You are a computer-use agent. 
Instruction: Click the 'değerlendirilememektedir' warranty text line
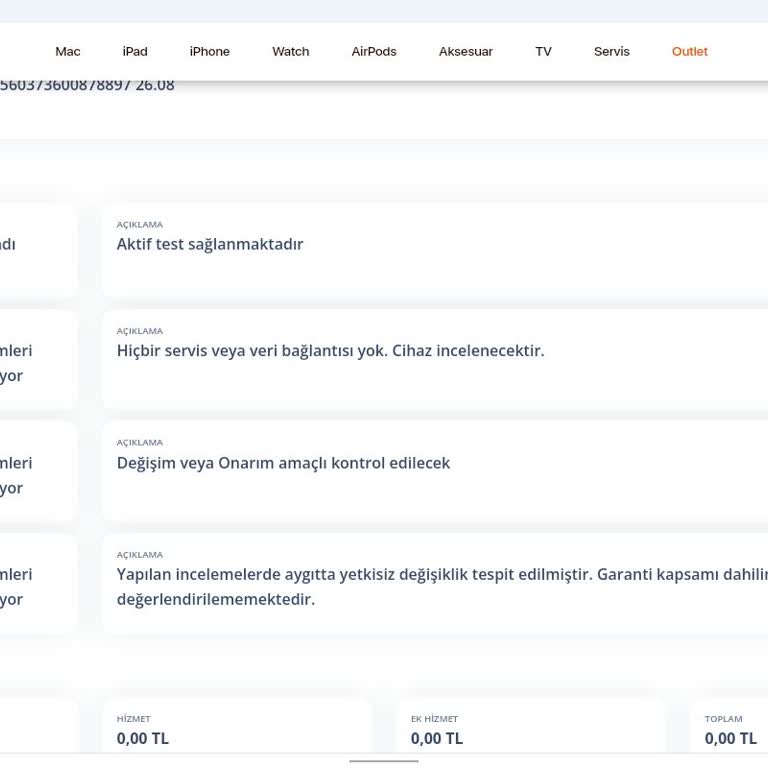[x=215, y=600]
